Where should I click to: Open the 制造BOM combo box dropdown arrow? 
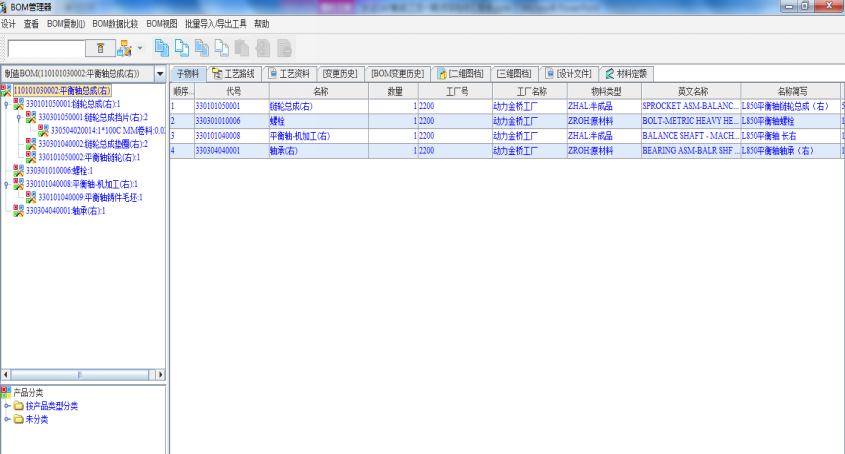point(160,73)
